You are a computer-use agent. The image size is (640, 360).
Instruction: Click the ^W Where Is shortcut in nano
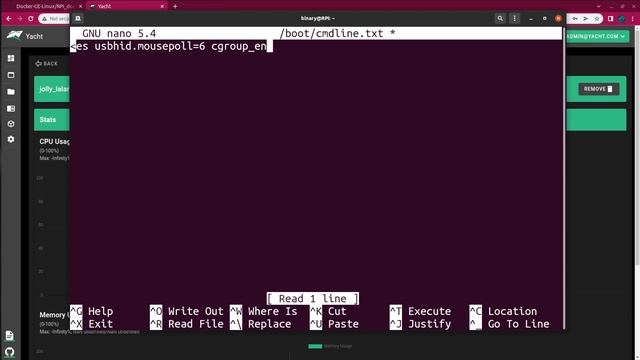[x=264, y=311]
